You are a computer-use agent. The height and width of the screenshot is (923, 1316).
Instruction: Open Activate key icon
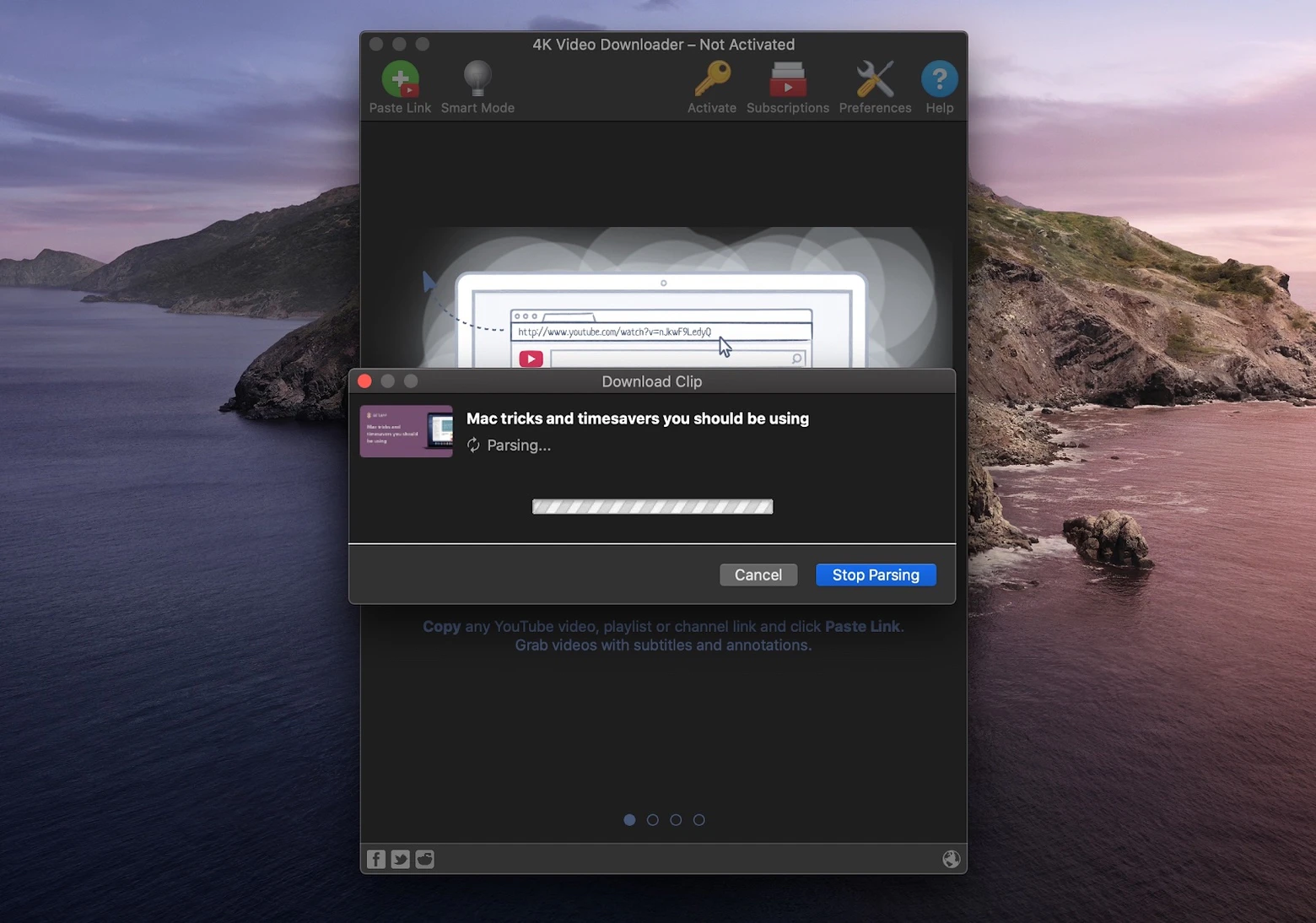tap(712, 78)
